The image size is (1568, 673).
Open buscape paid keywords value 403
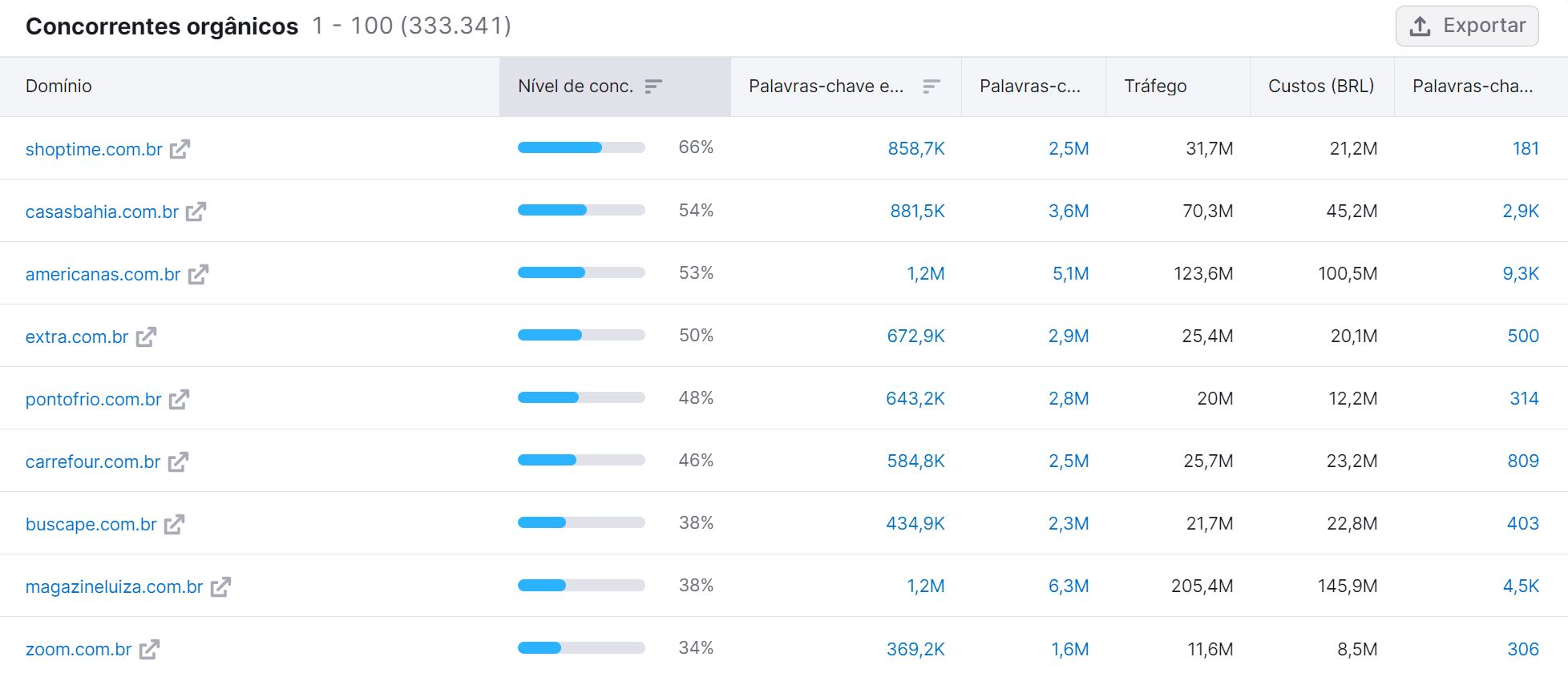[1523, 523]
